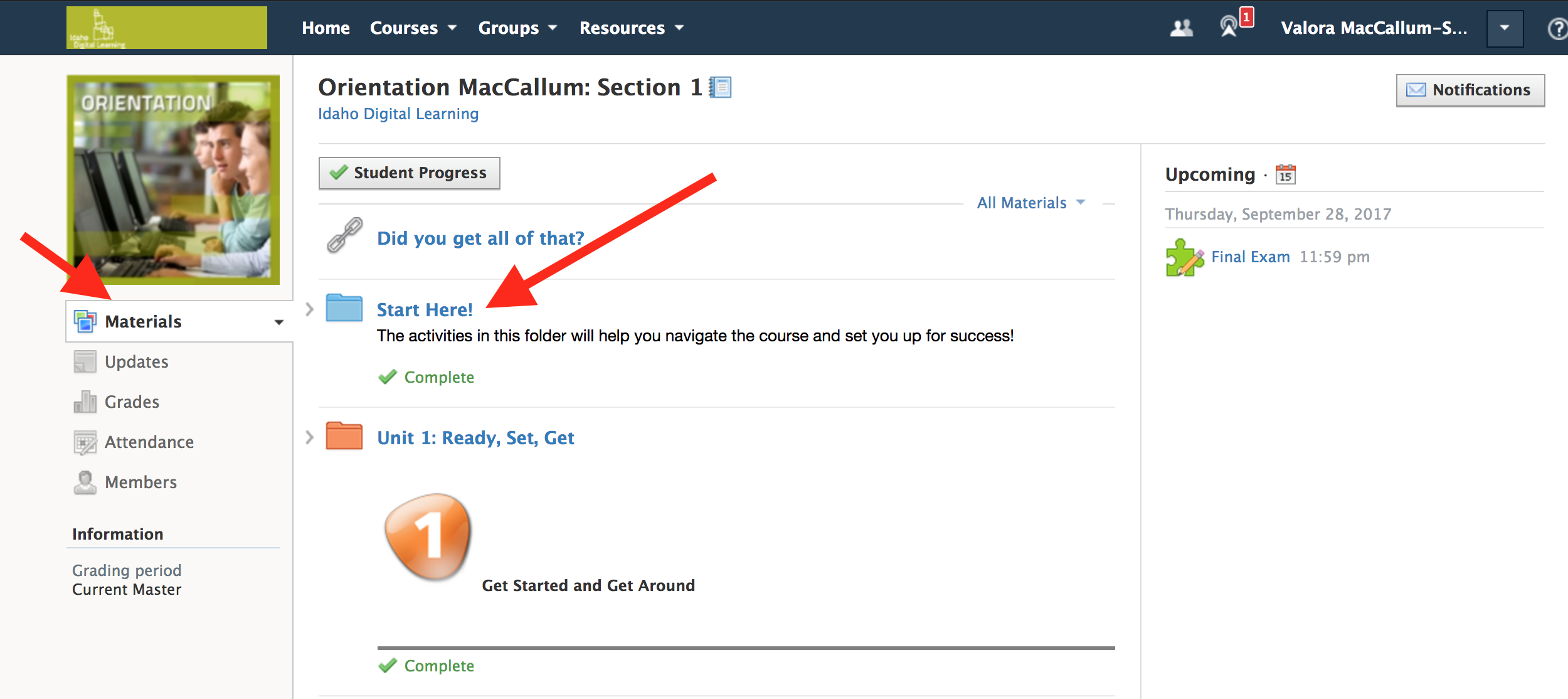1568x699 pixels.
Task: Toggle the Materials dropdown arrow
Action: [278, 321]
